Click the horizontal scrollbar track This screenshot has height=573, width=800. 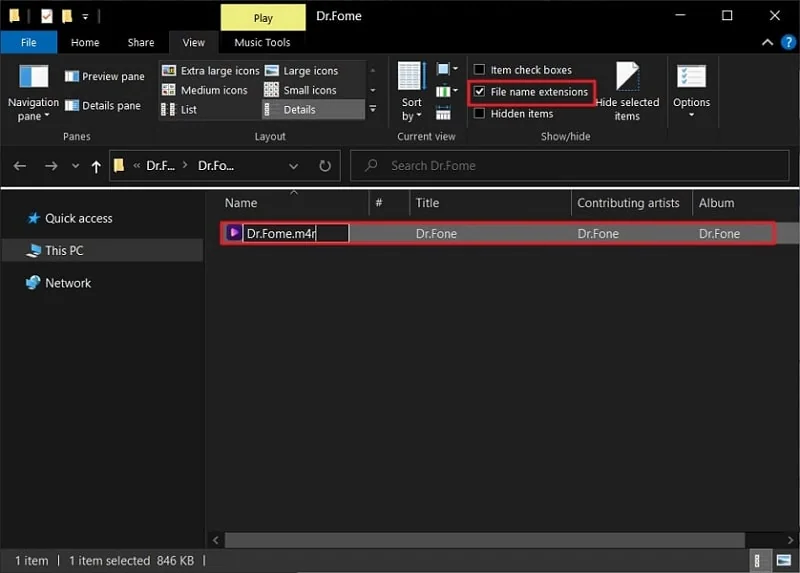[485, 540]
